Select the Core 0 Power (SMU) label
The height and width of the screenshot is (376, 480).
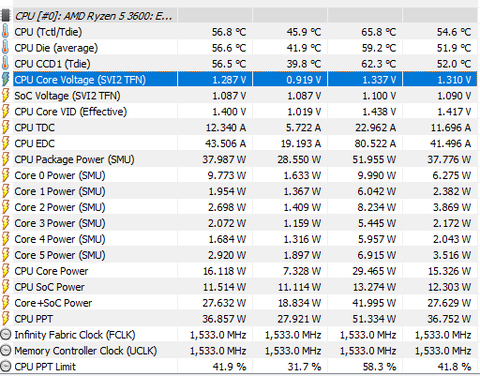click(x=60, y=176)
